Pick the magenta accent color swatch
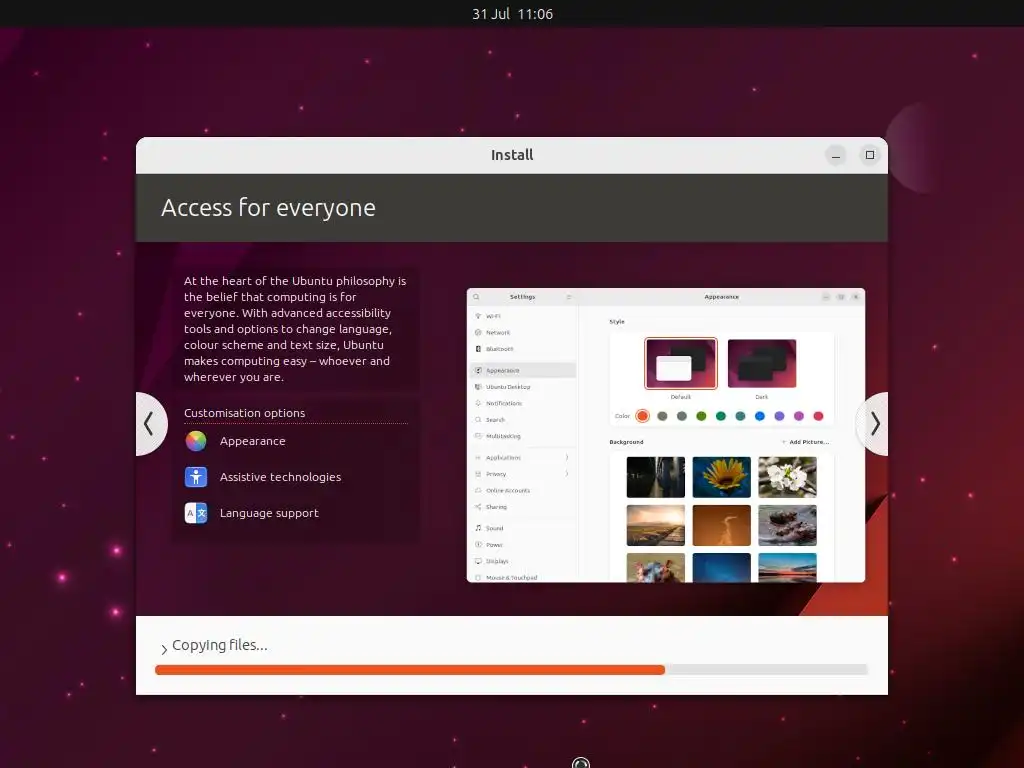The width and height of the screenshot is (1024, 768). 799,416
